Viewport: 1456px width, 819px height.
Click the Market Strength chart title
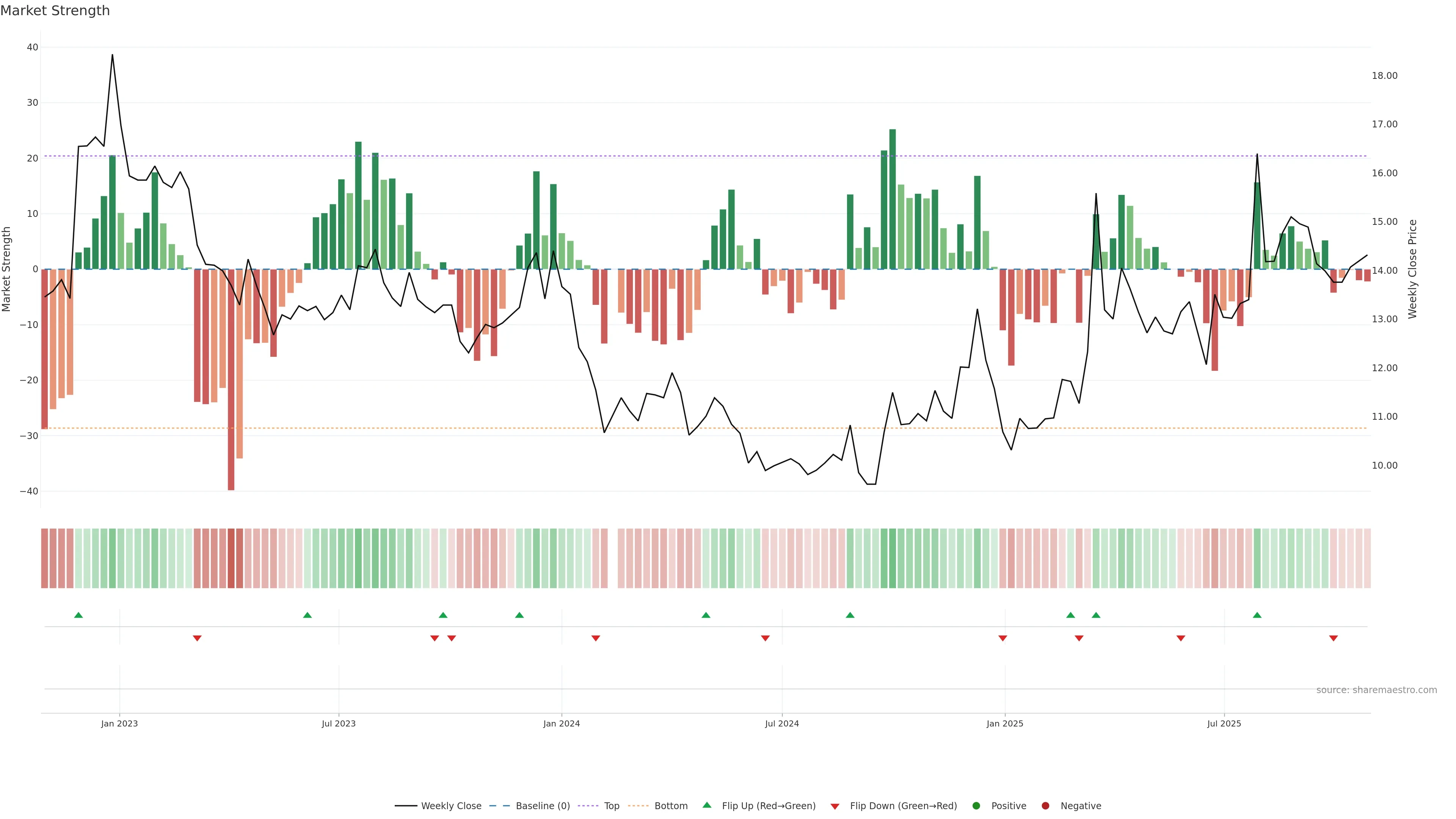[x=55, y=11]
